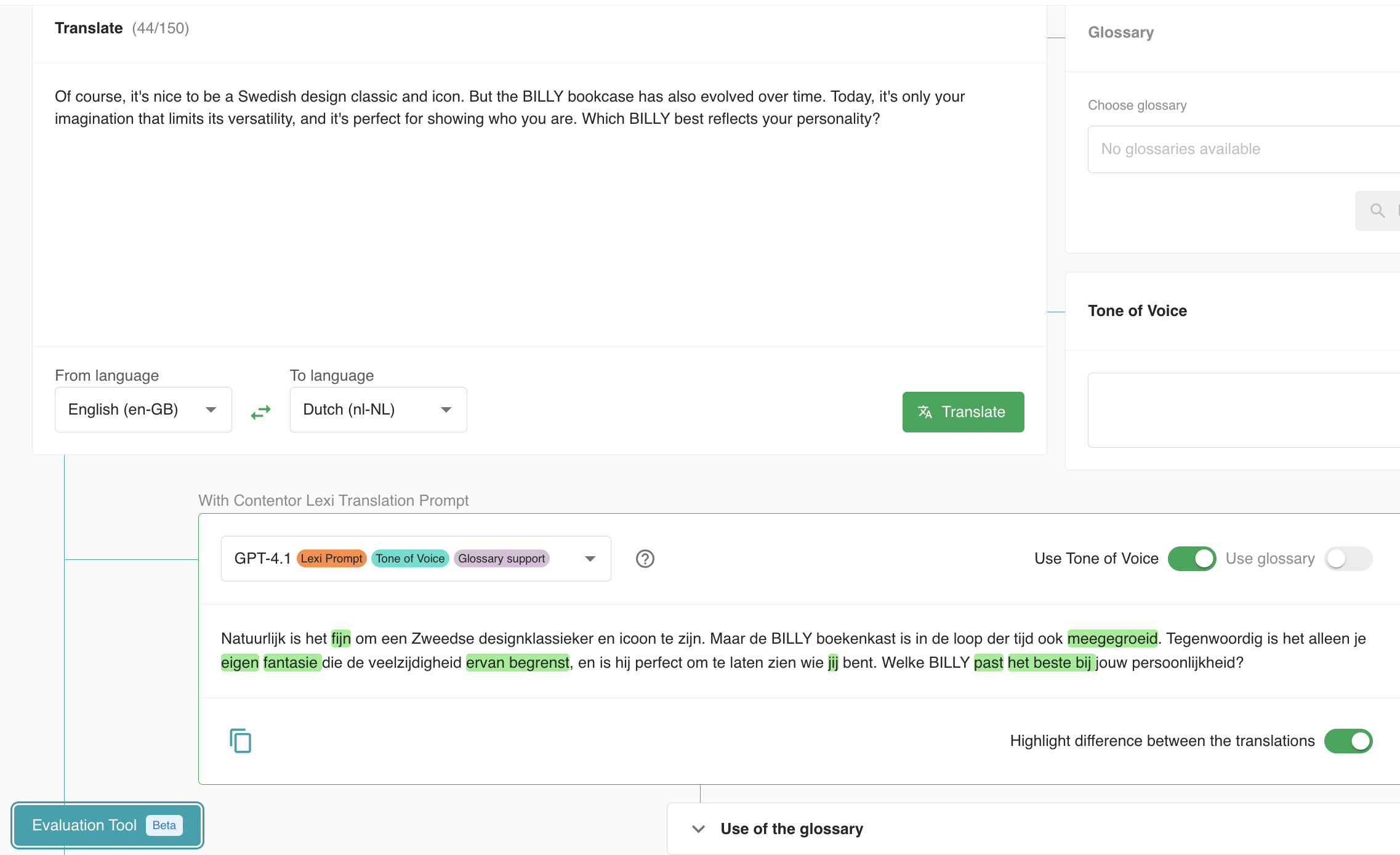Click the highlighted word meegegroeid
1400x855 pixels.
click(1112, 639)
